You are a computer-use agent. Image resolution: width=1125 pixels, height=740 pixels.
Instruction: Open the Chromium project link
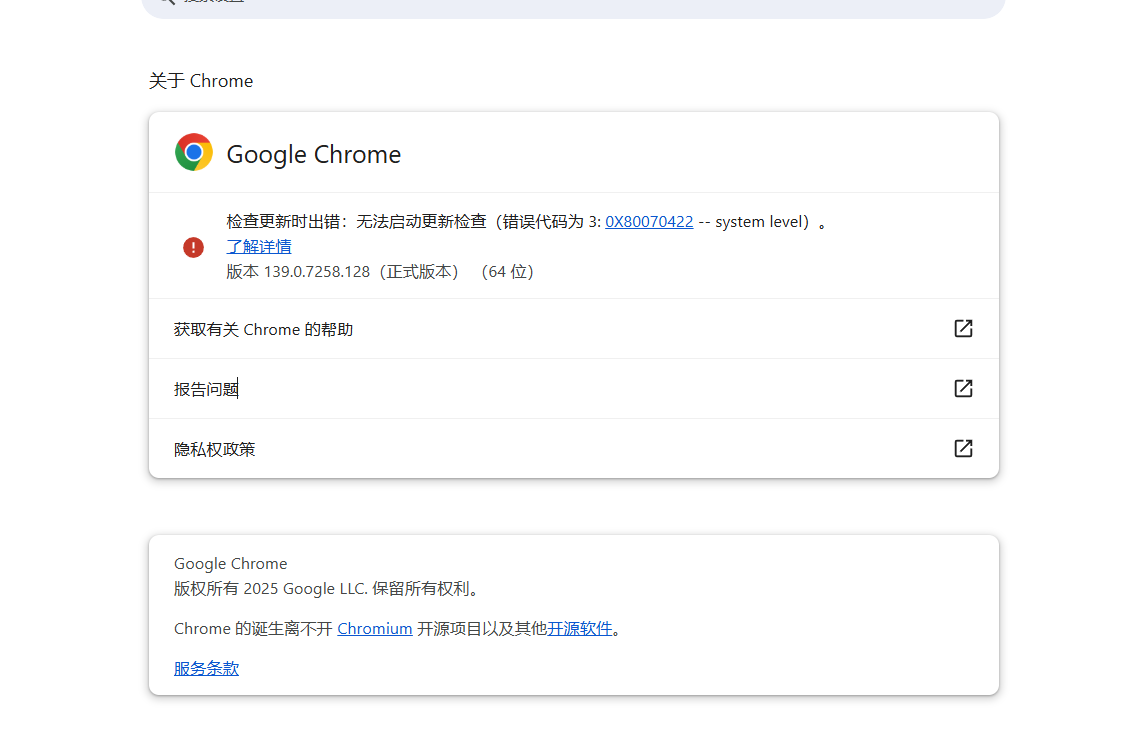pyautogui.click(x=375, y=629)
